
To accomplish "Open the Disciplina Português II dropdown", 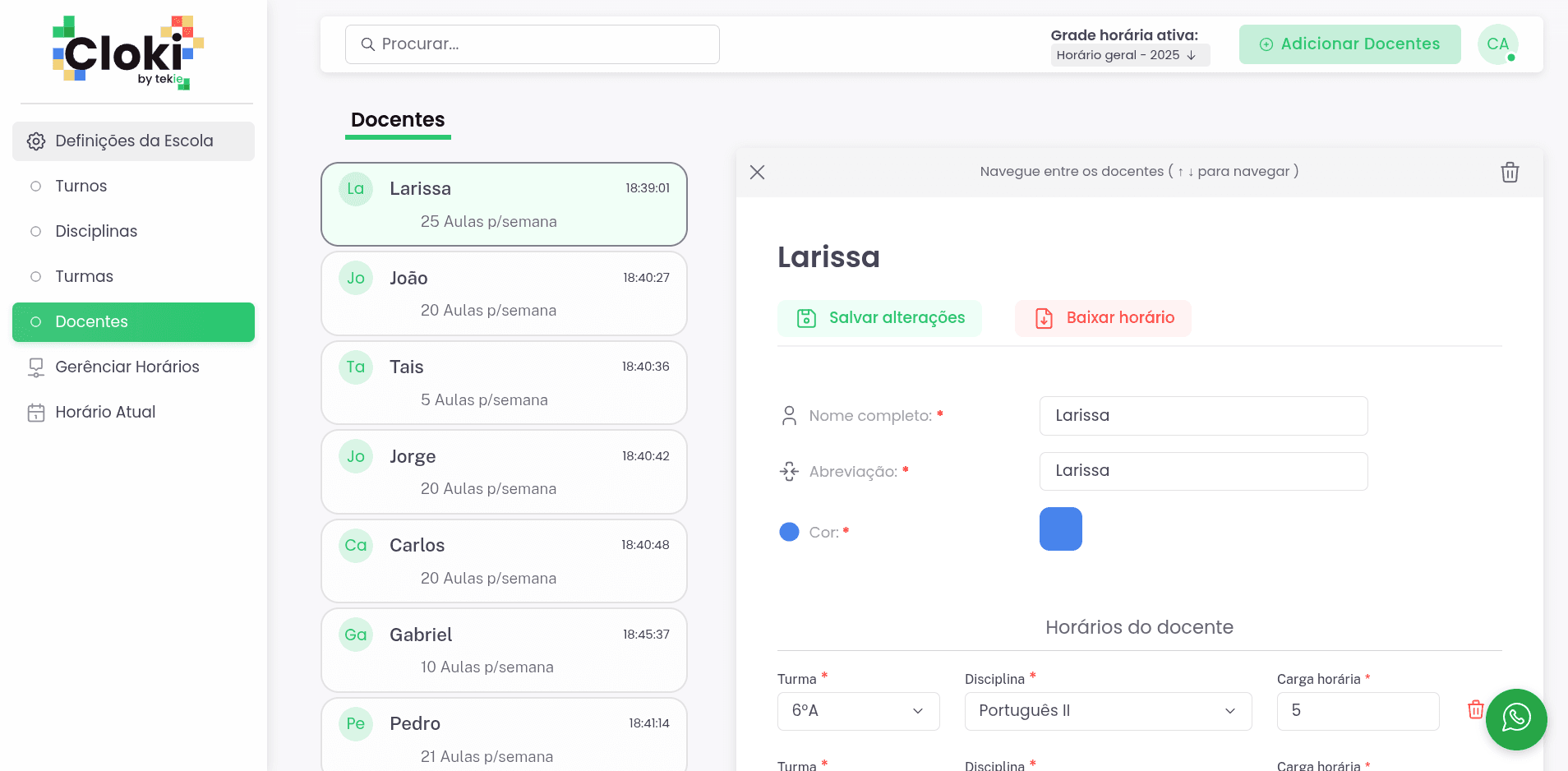I will 1107,711.
